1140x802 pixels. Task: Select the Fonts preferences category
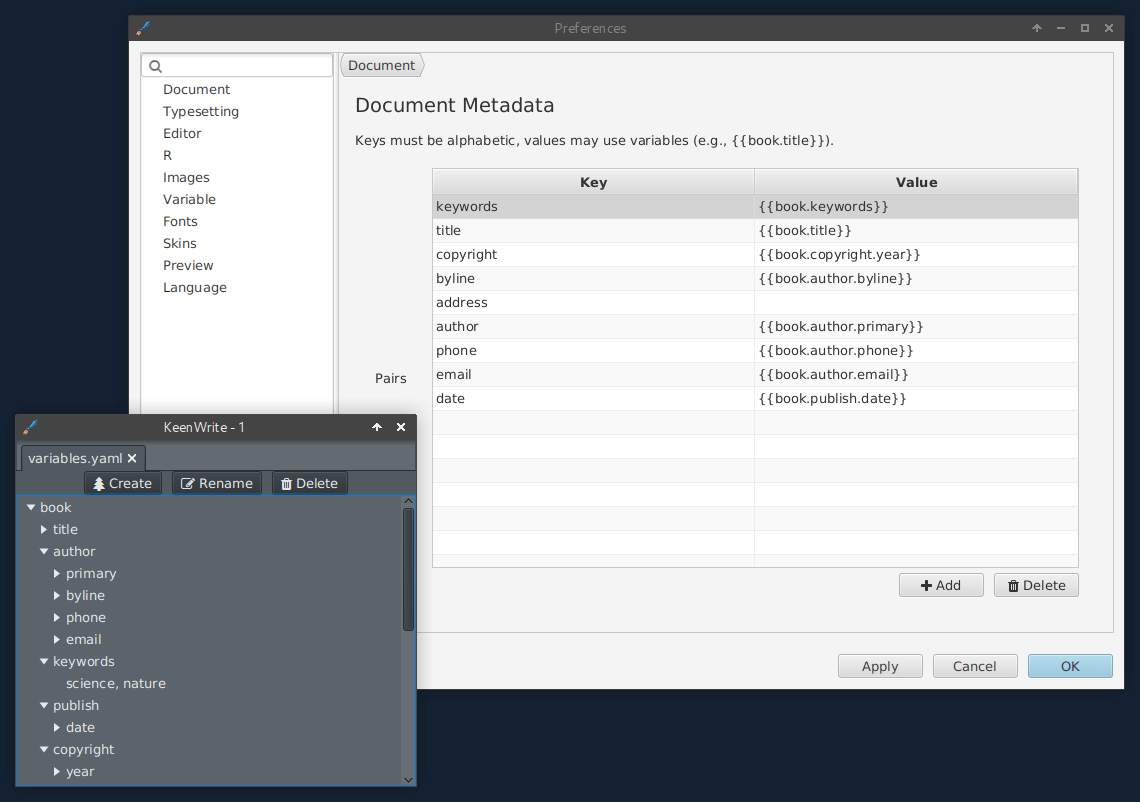click(180, 221)
